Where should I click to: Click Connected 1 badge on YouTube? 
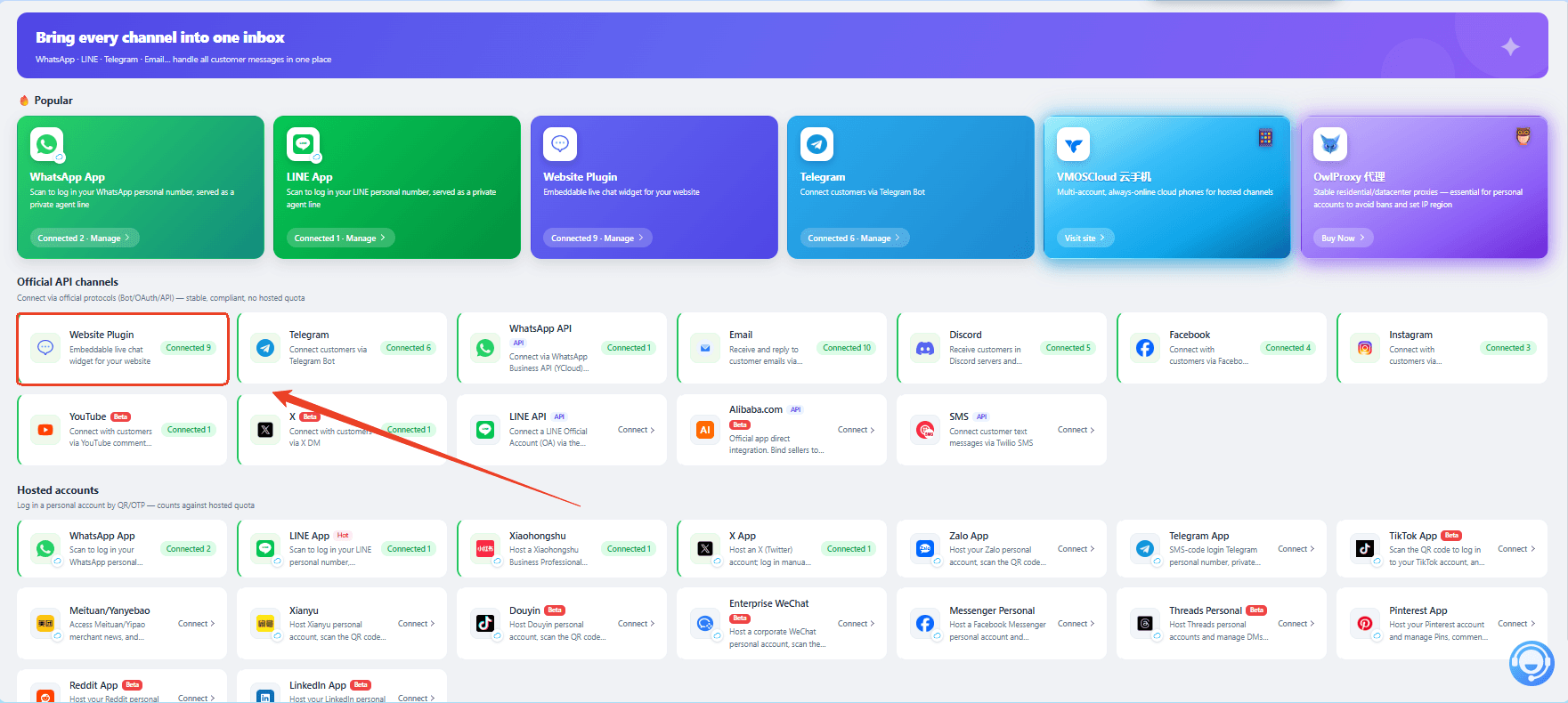coord(189,430)
